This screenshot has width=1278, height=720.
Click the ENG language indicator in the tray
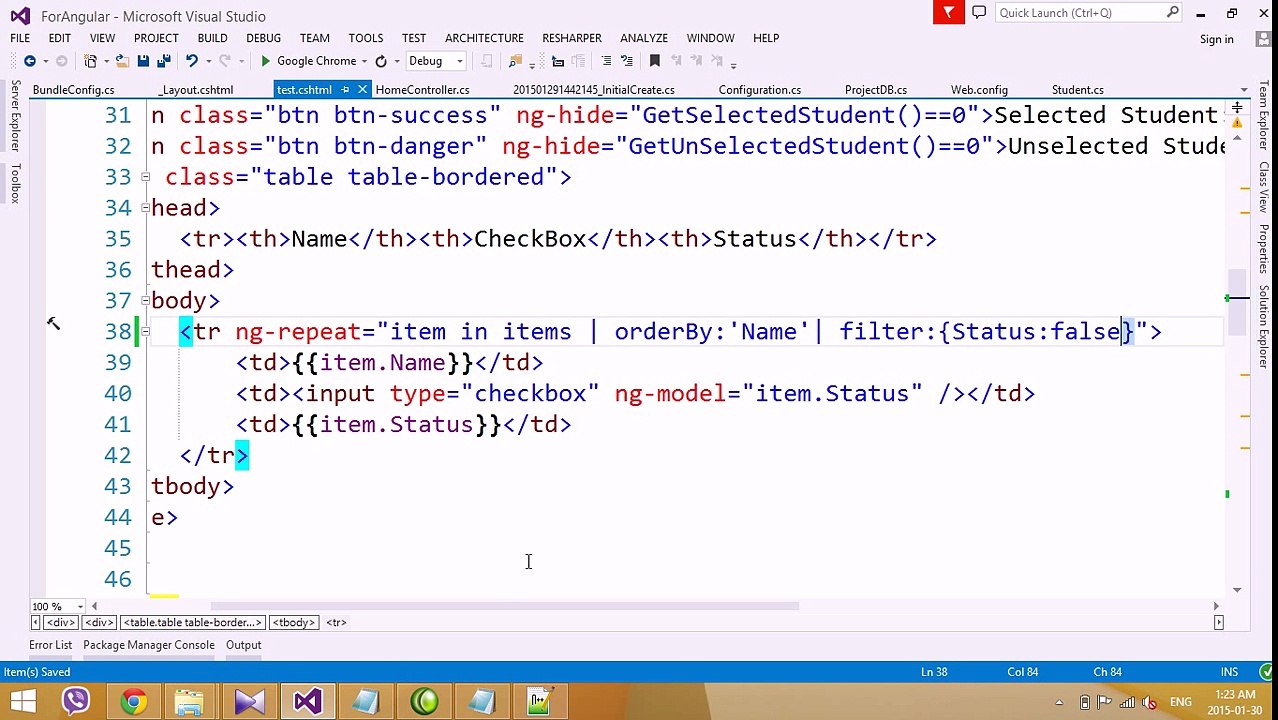coord(1181,702)
